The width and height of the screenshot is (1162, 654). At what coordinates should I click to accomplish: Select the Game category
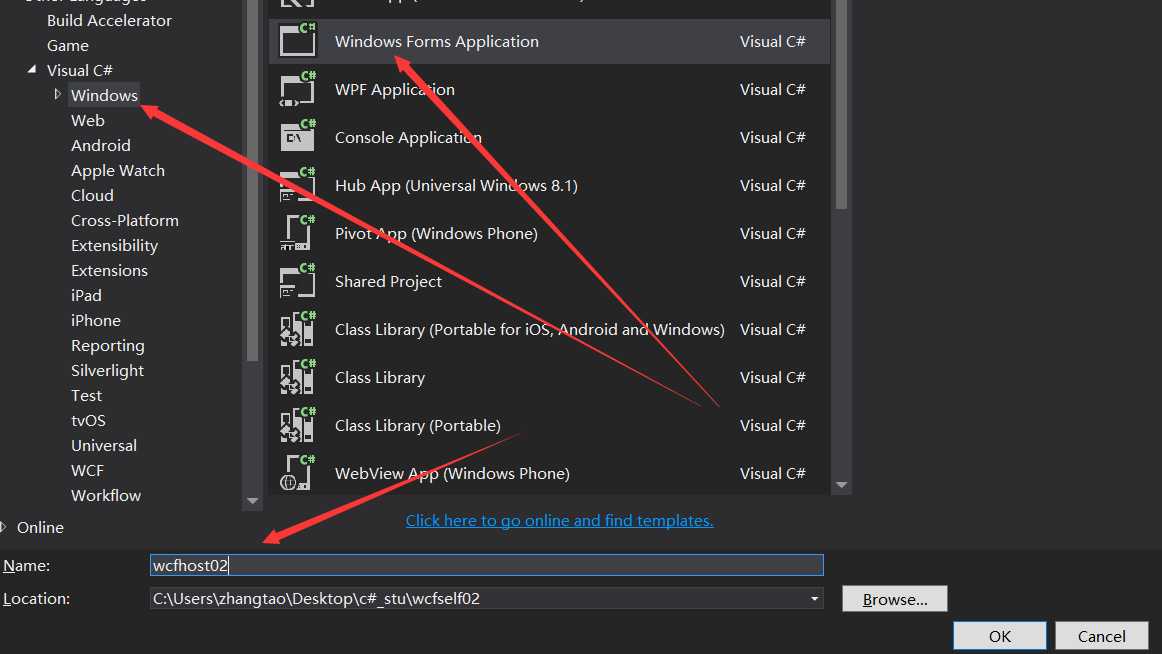(x=67, y=46)
